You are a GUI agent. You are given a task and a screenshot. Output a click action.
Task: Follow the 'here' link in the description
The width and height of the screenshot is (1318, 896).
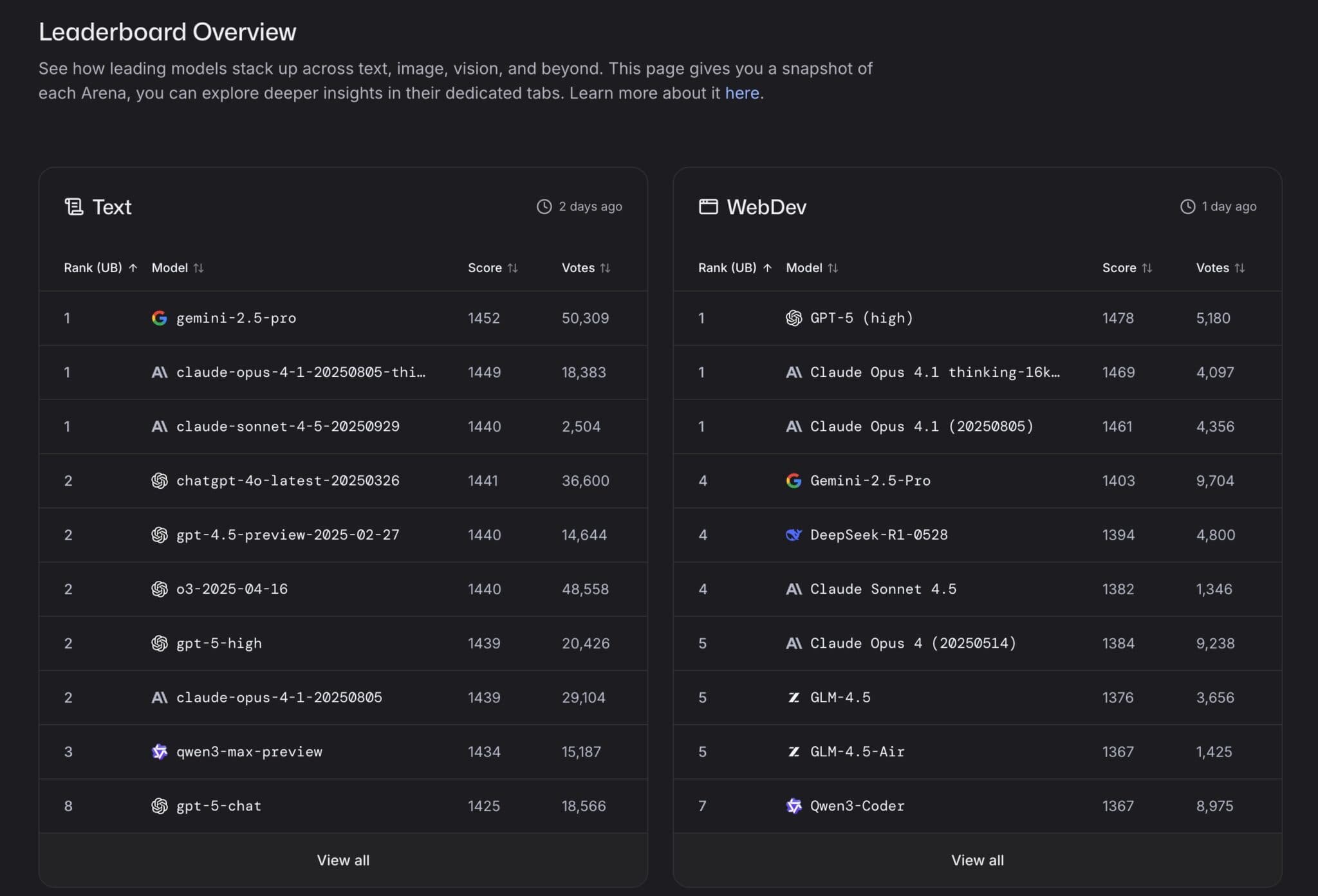pyautogui.click(x=743, y=93)
